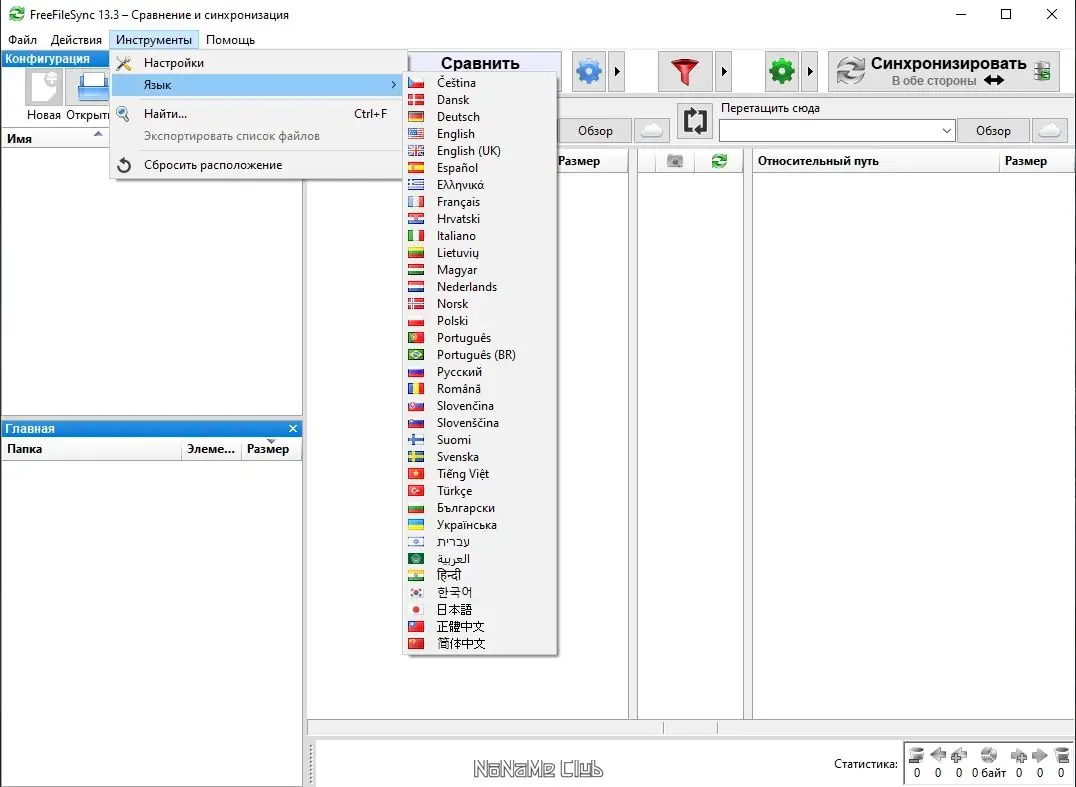
Task: Click the right Обзор browse button
Action: pyautogui.click(x=993, y=130)
